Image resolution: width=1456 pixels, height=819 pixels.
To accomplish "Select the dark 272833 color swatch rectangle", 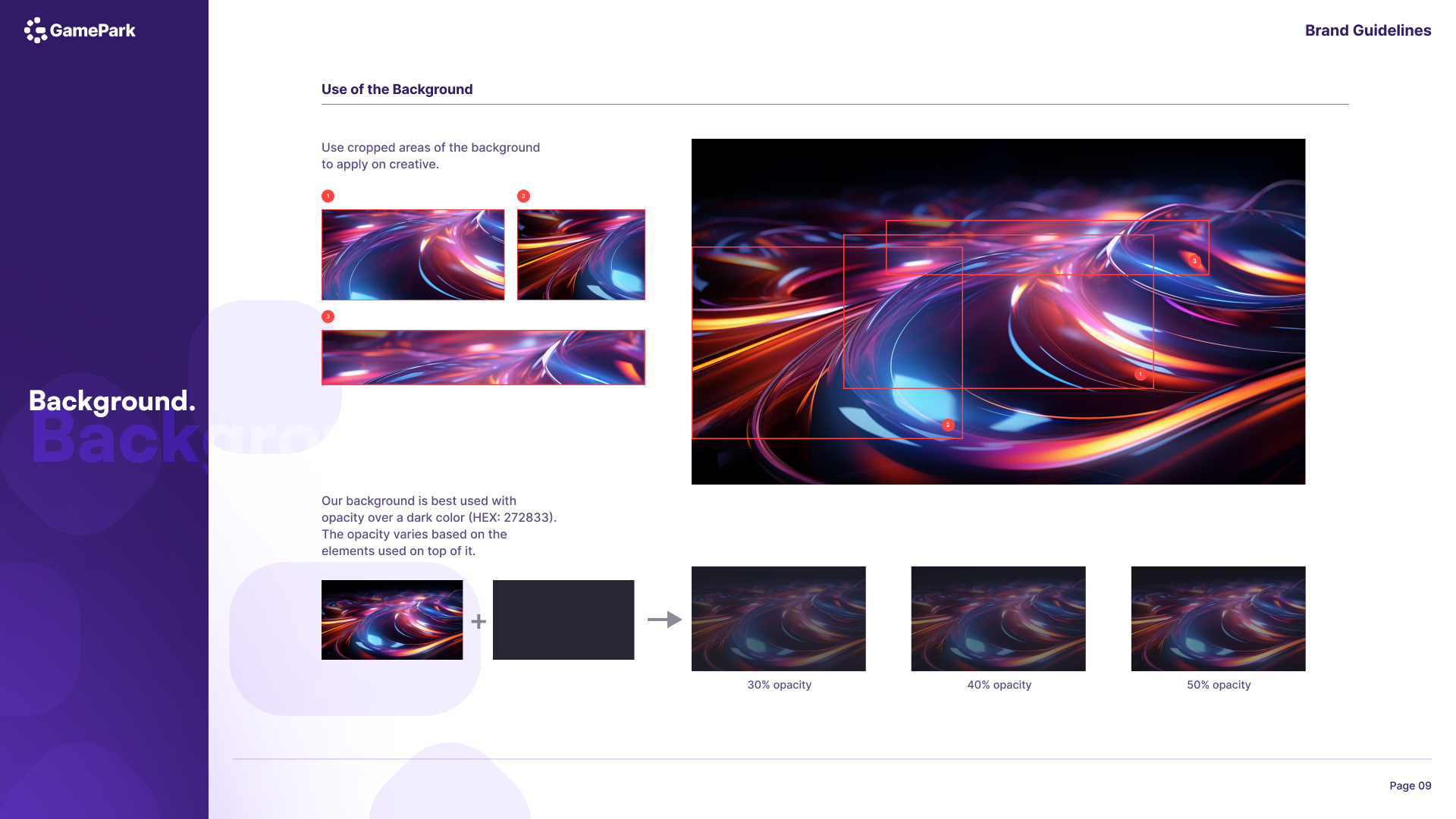I will click(563, 620).
